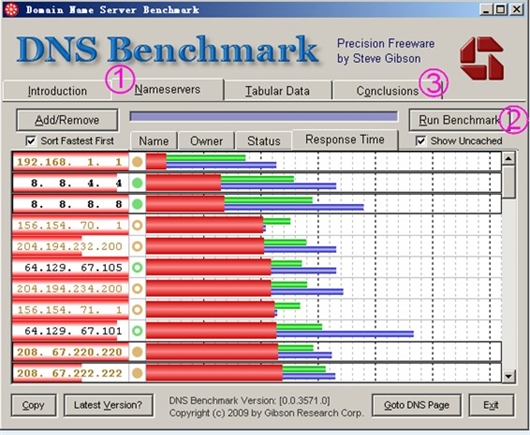The height and width of the screenshot is (435, 530).
Task: Click the benchmark progress bar
Action: tap(264, 117)
